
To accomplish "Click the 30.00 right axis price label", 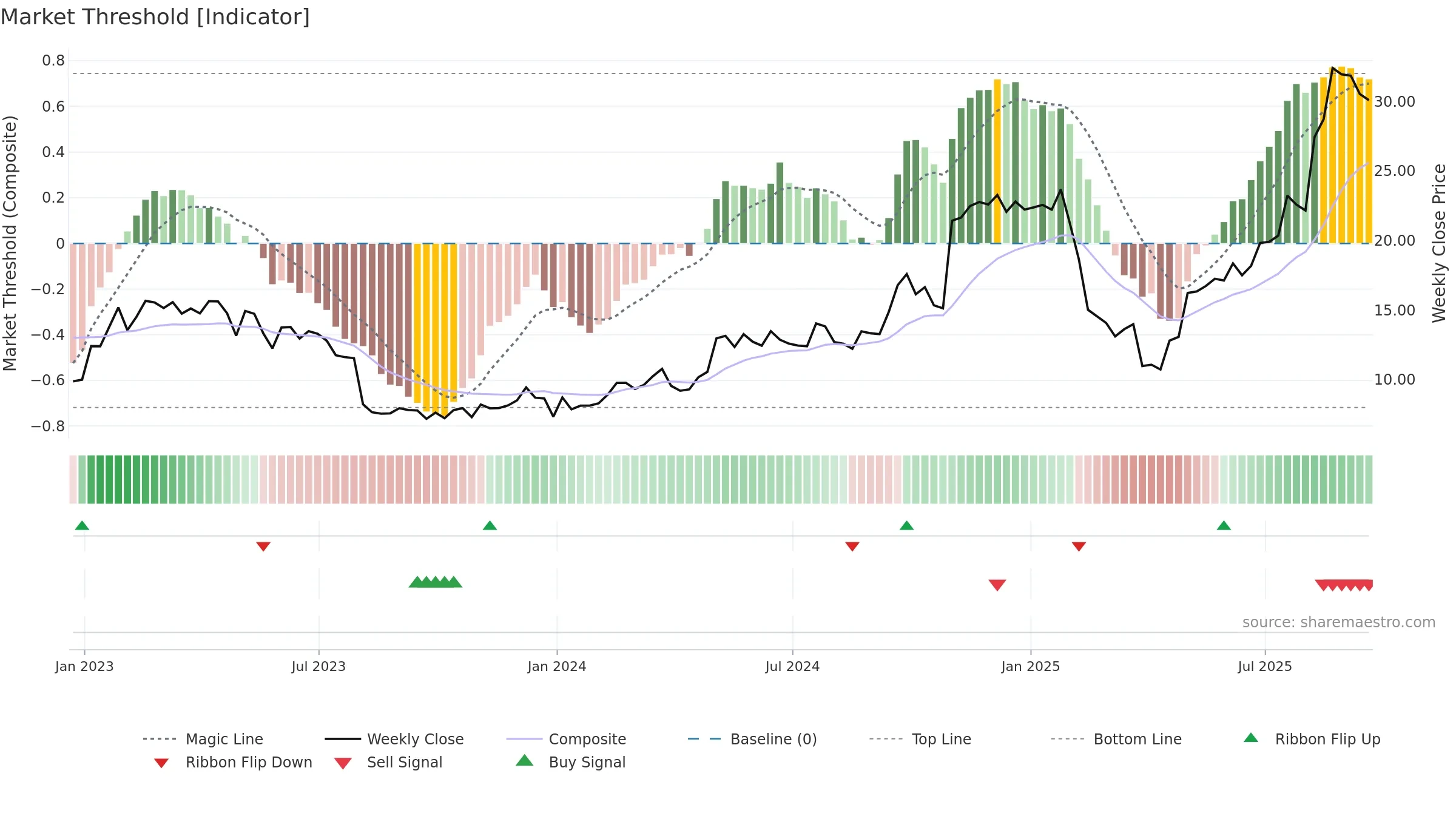I will (x=1395, y=102).
